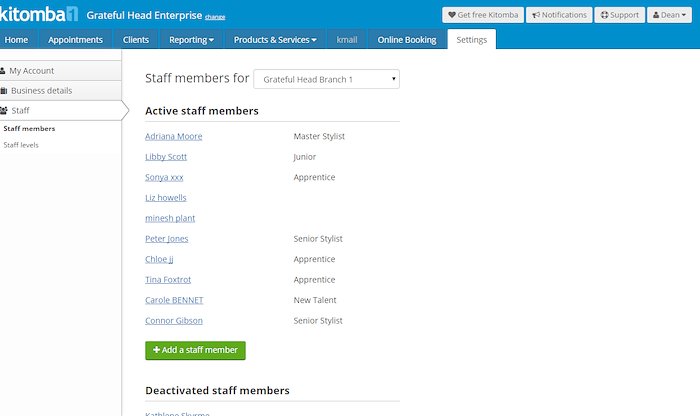Screen dimensions: 700x416
Task: Click the change link beside enterprise name
Action: point(215,18)
